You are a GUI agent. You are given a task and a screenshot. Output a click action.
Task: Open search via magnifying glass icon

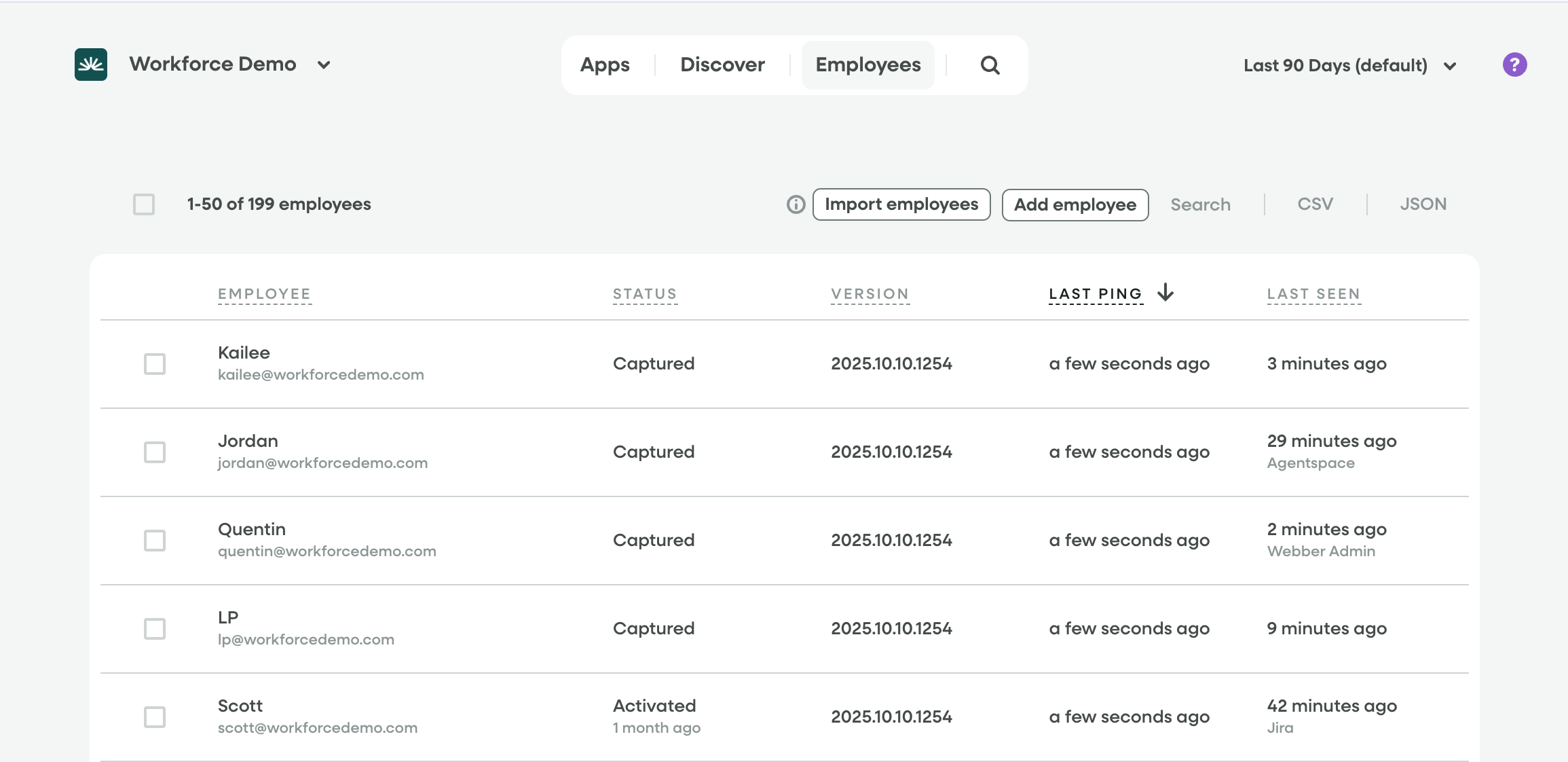tap(990, 65)
